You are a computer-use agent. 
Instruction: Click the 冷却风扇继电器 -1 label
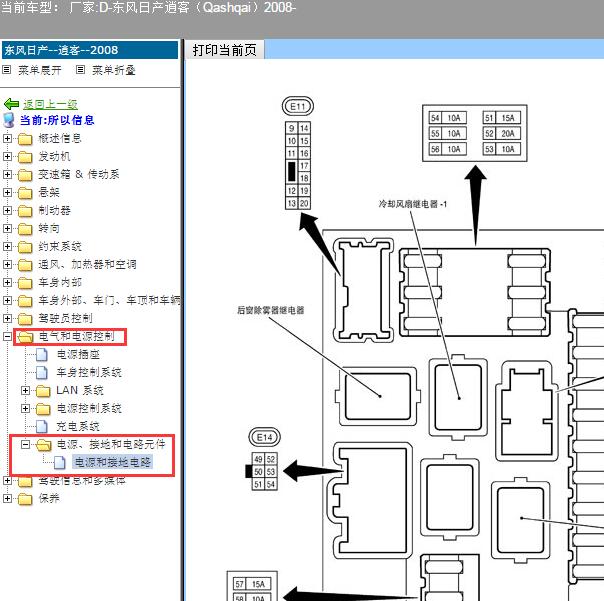[413, 204]
